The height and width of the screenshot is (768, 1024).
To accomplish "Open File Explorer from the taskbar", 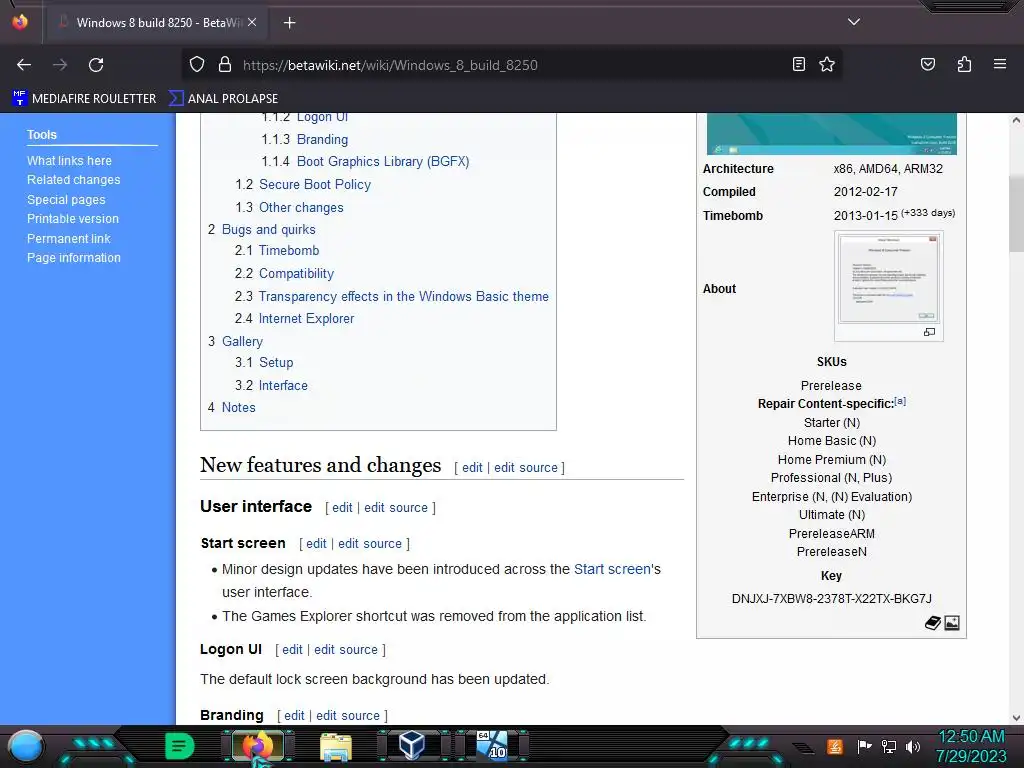I will 336,747.
